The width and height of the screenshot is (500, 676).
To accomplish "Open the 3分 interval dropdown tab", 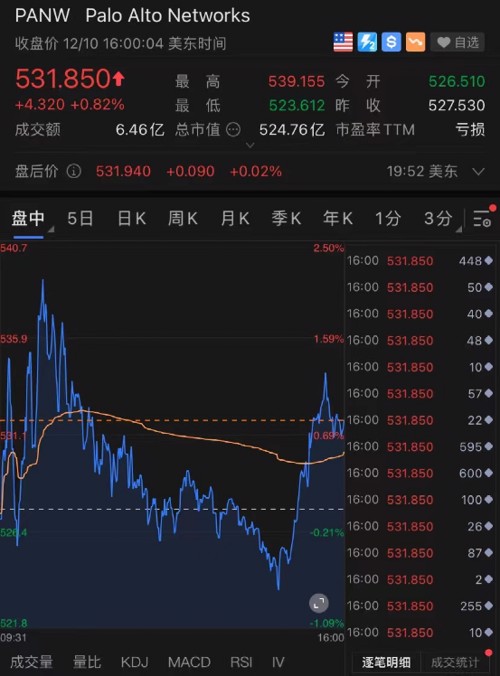I will (439, 219).
